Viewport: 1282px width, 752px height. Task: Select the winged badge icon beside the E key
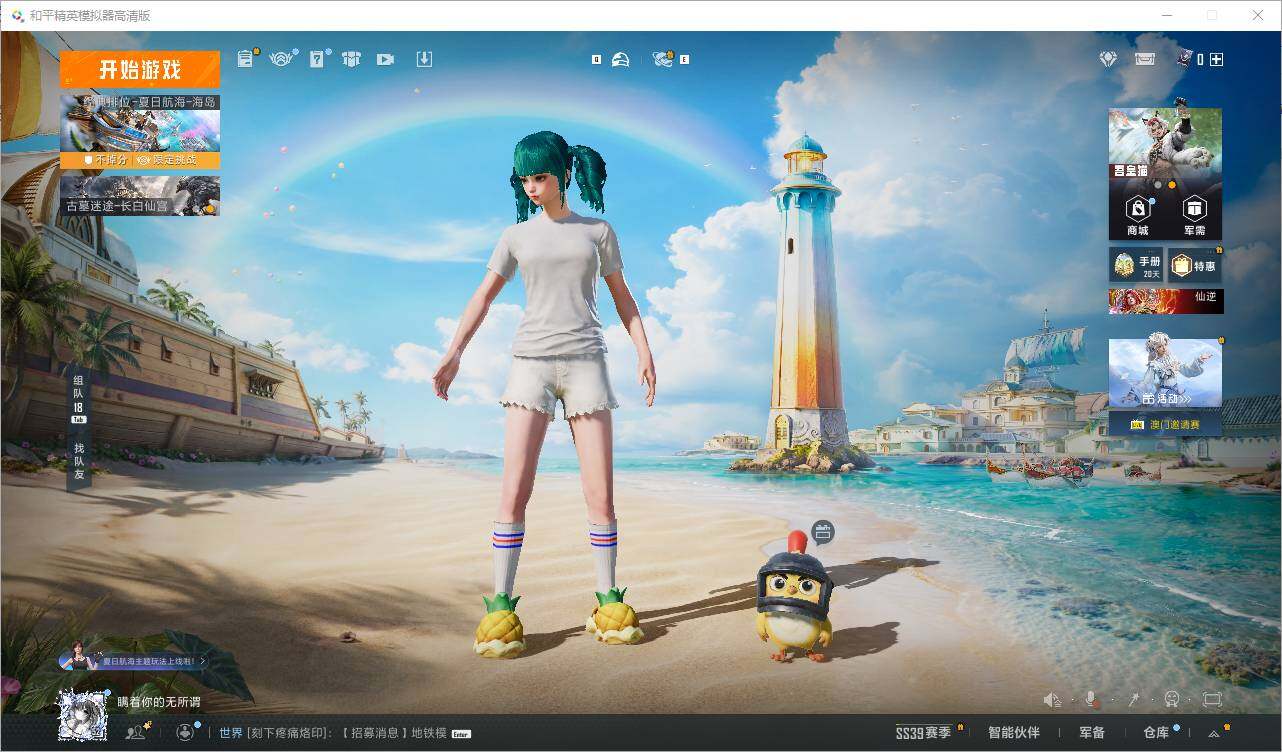(662, 59)
